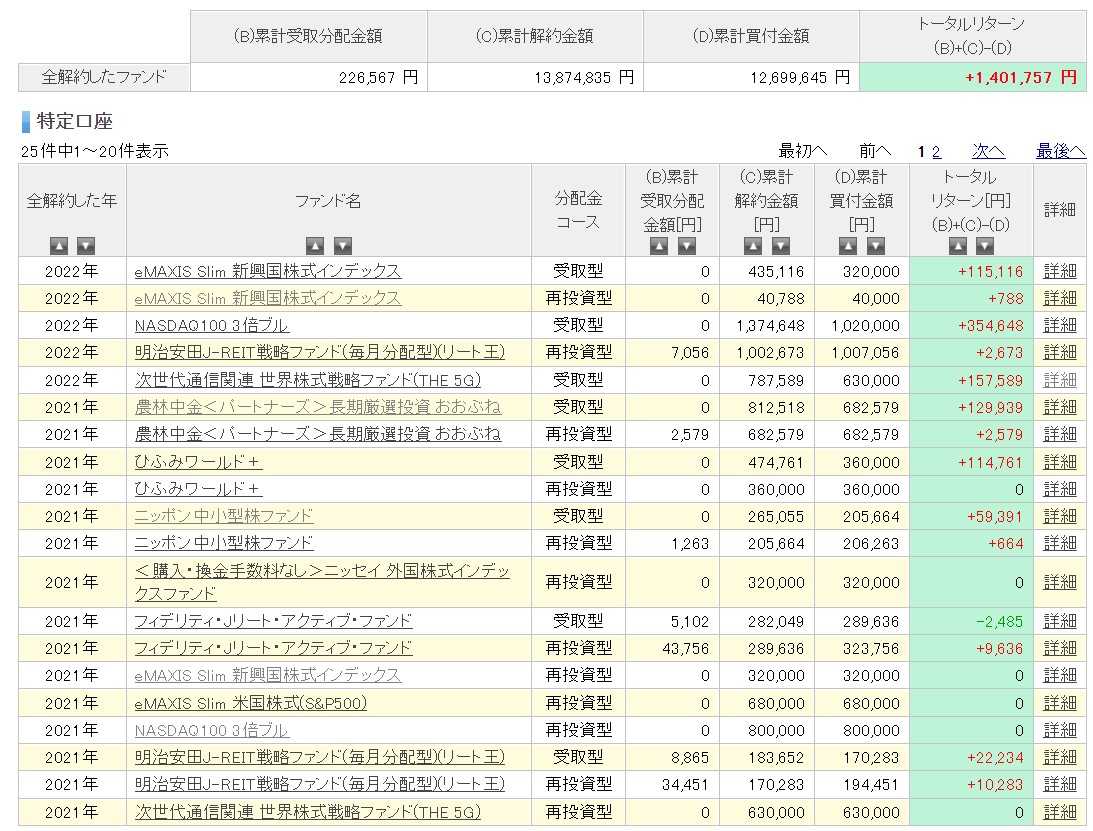This screenshot has width=1093, height=831.
Task: Open 次世代通信関連 THE 5G 再投資型 fund link
Action: click(x=307, y=812)
